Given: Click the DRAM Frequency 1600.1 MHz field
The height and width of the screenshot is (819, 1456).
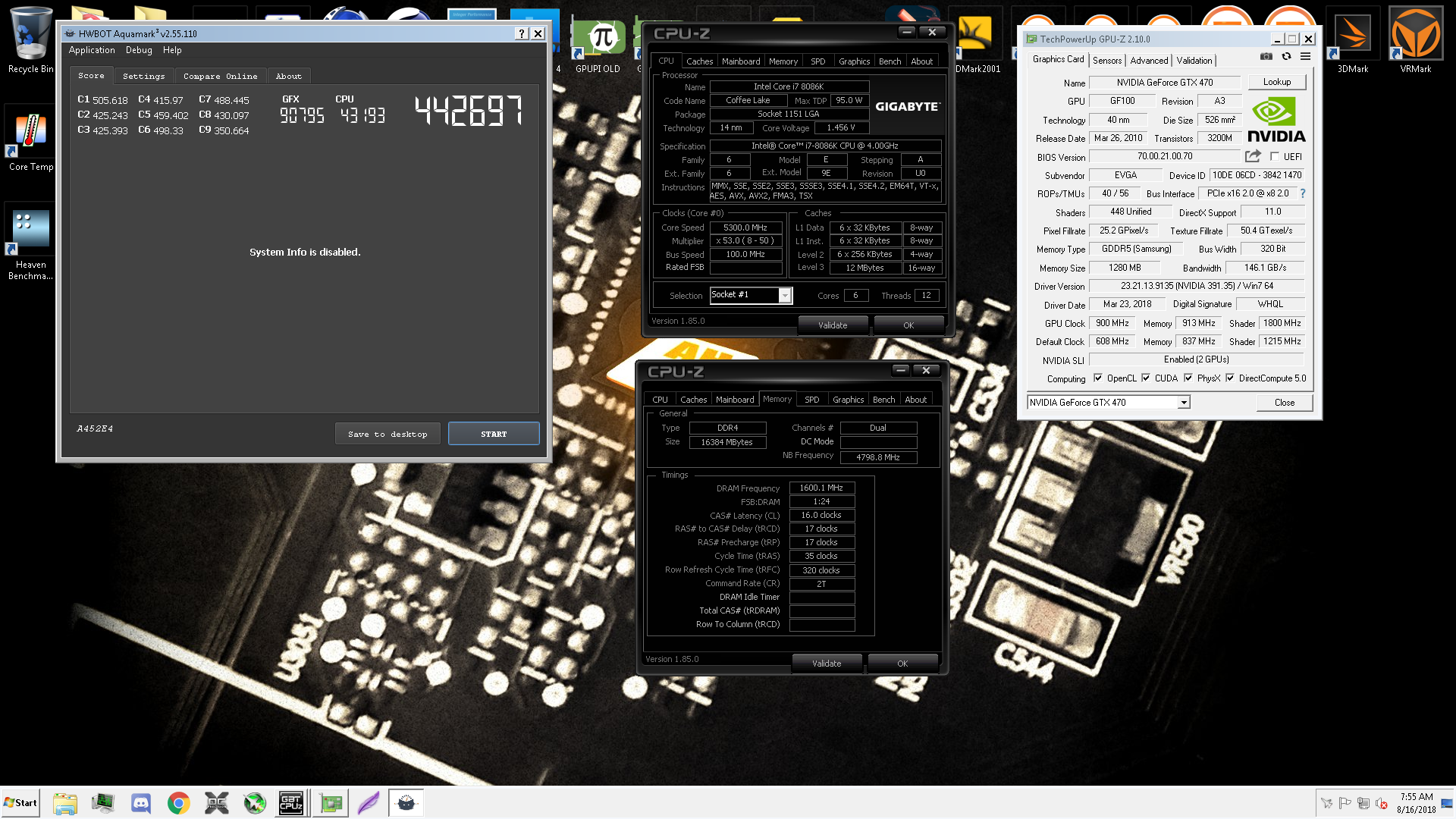Looking at the screenshot, I should point(821,488).
